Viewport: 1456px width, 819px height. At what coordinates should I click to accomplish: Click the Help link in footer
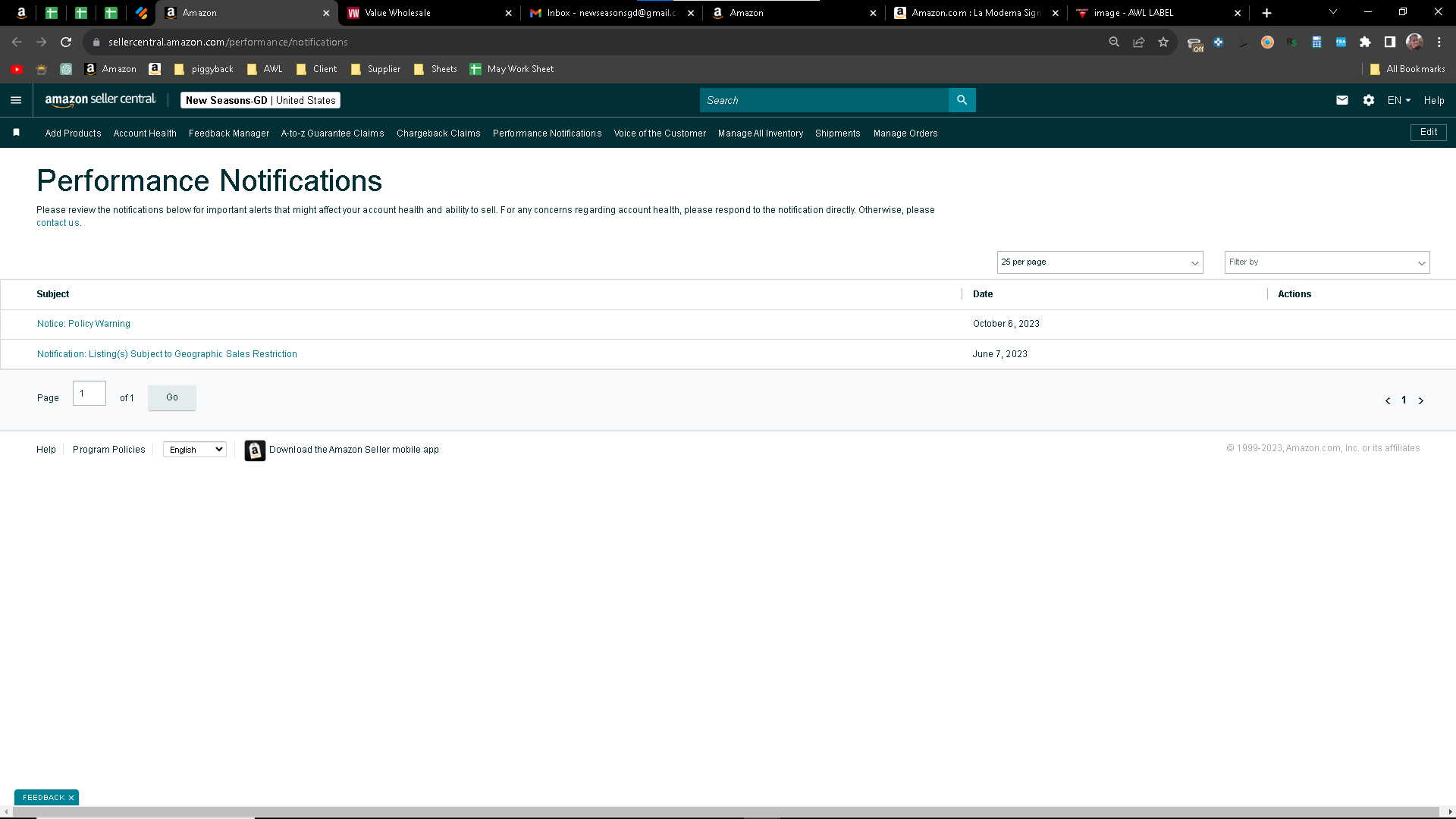coord(46,450)
